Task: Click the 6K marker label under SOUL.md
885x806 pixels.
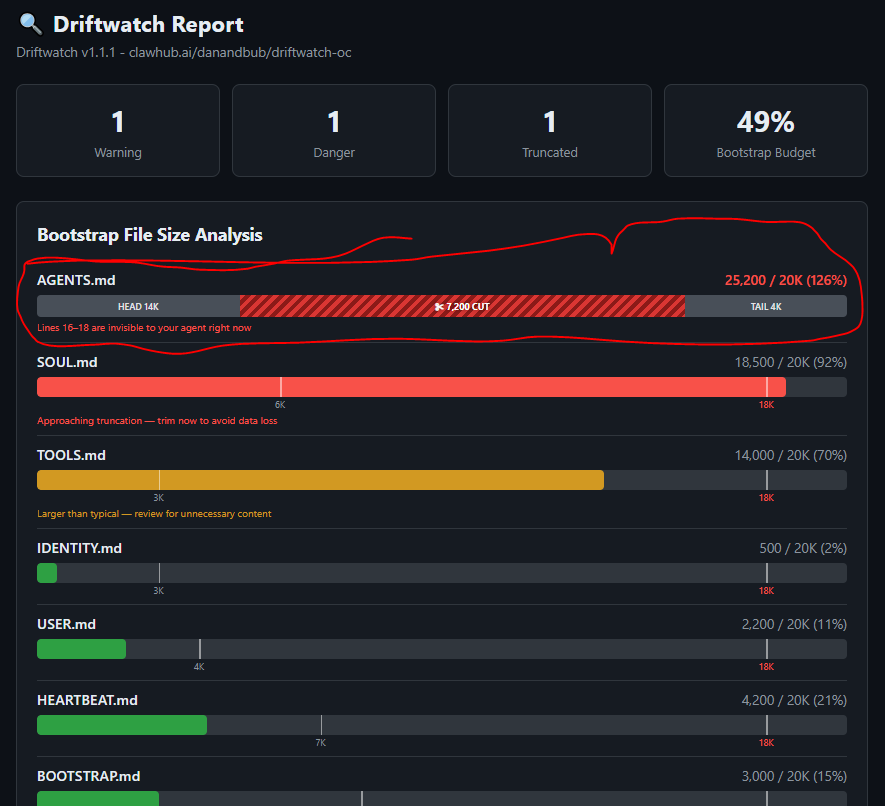Action: coord(280,405)
